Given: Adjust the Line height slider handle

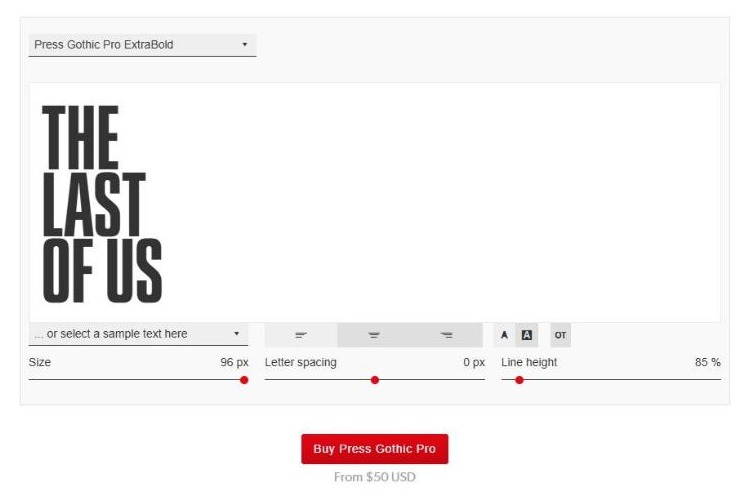Looking at the screenshot, I should pos(519,380).
